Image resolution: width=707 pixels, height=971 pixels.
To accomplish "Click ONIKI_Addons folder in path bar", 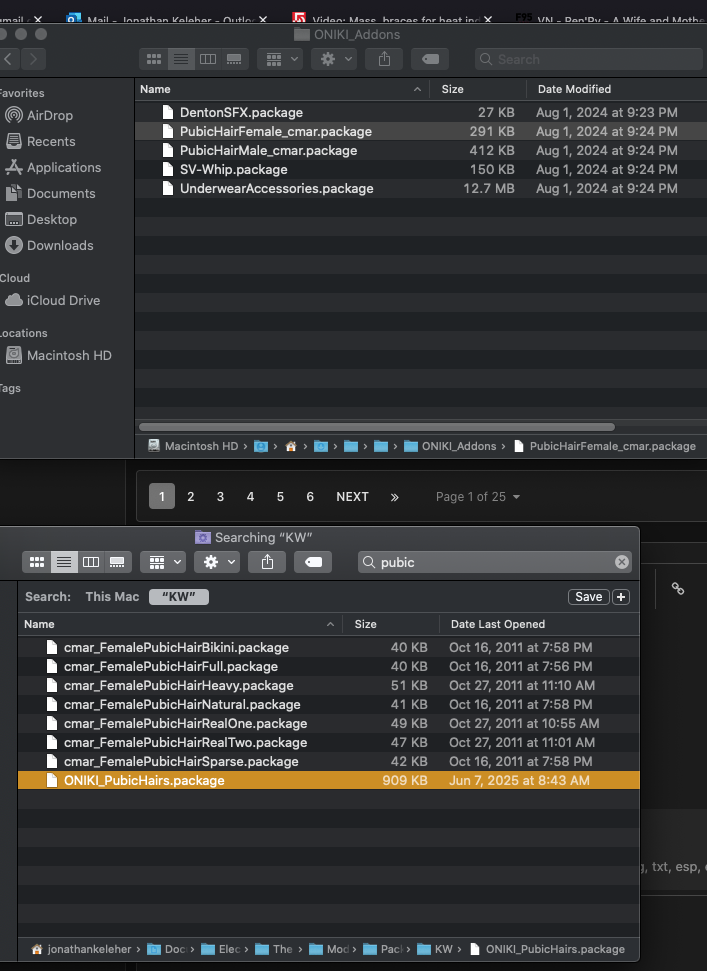I will [450, 446].
